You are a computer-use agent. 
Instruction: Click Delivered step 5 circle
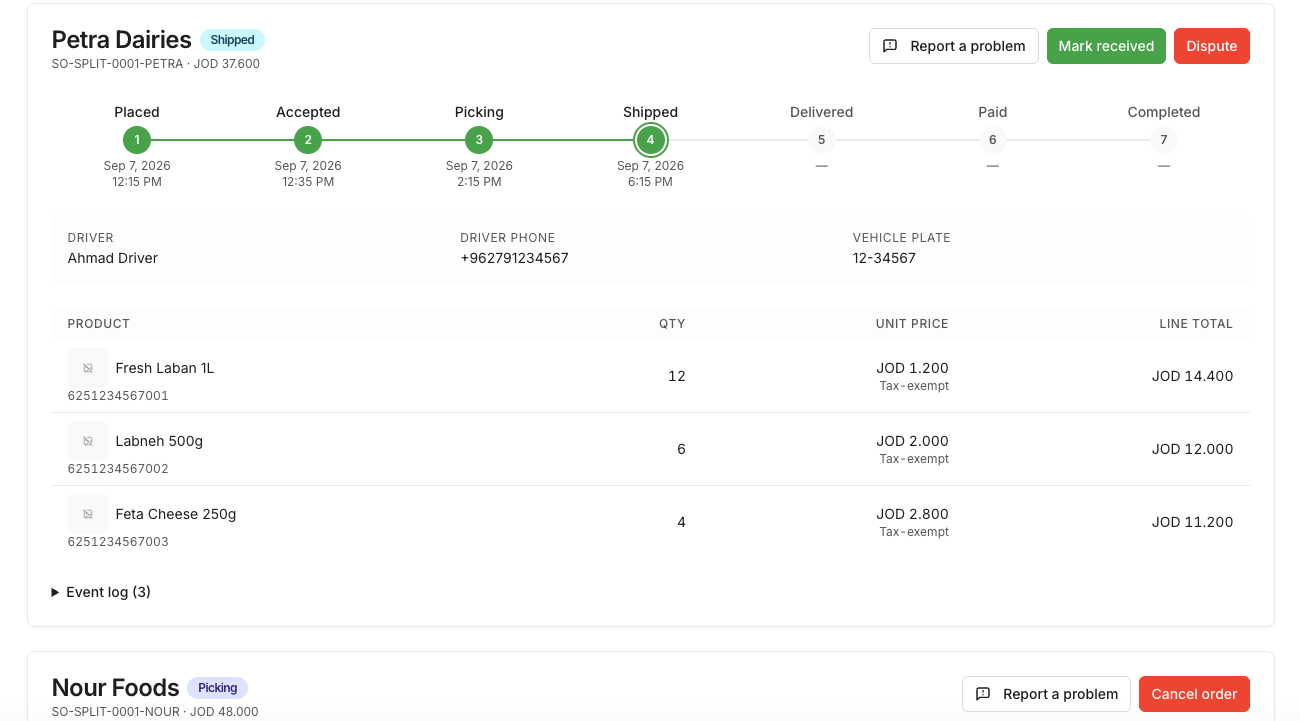click(821, 140)
